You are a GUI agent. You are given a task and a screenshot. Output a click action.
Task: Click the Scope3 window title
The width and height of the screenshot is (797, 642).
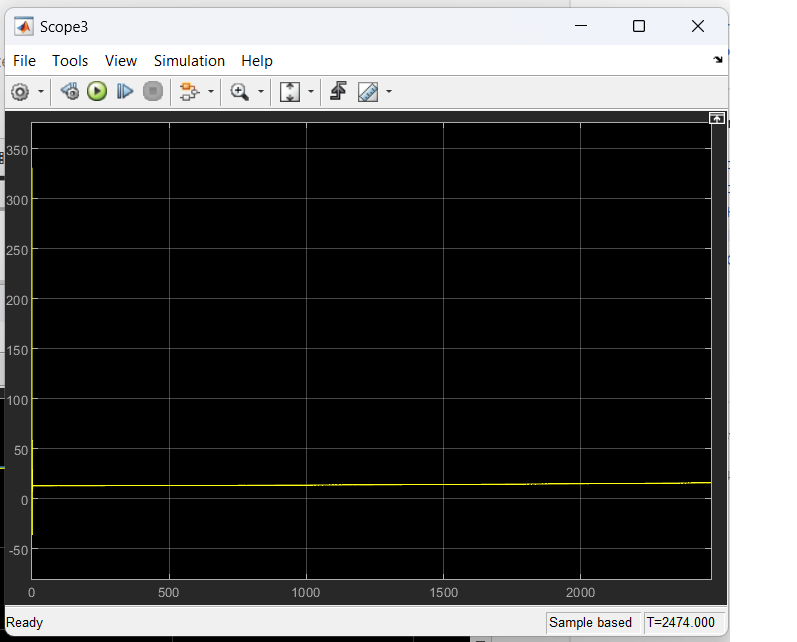[64, 27]
